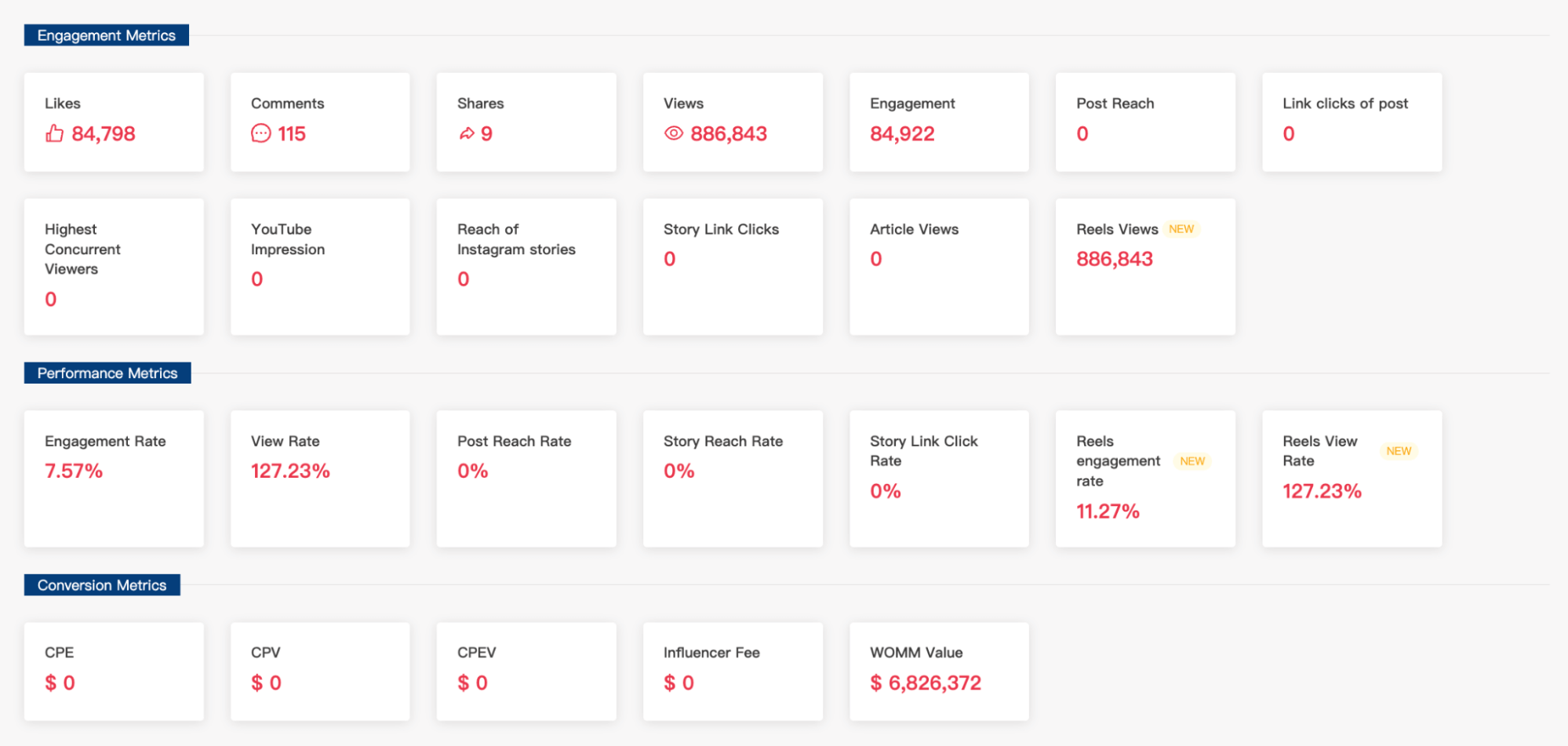Click the WOMM Value label
The width and height of the screenshot is (1568, 746).
[x=916, y=653]
